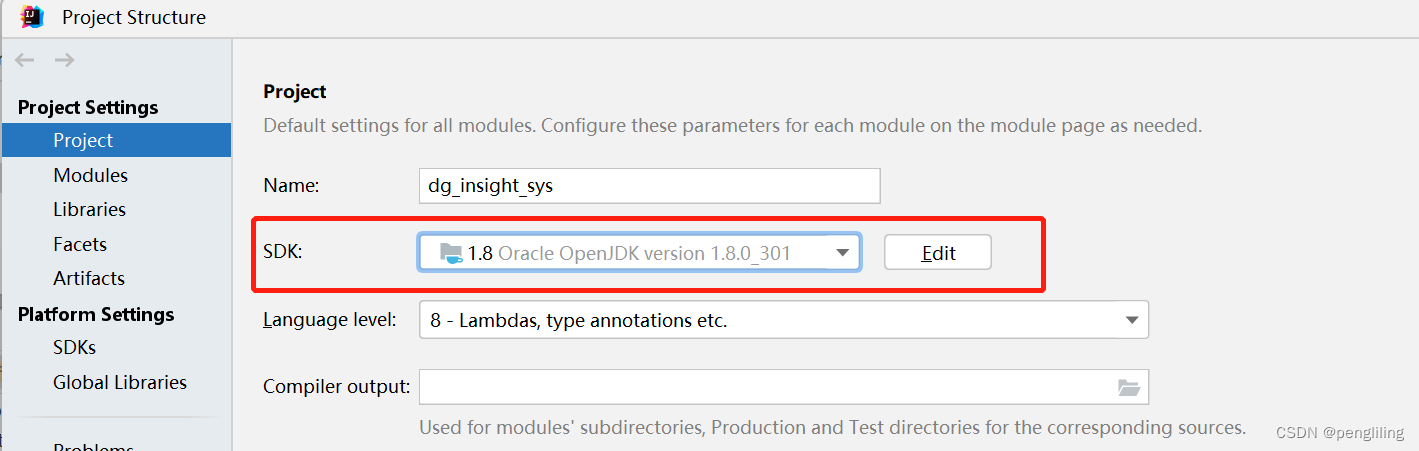Image resolution: width=1419 pixels, height=451 pixels.
Task: Click the IntelliJ IDEA logo icon
Action: point(32,17)
